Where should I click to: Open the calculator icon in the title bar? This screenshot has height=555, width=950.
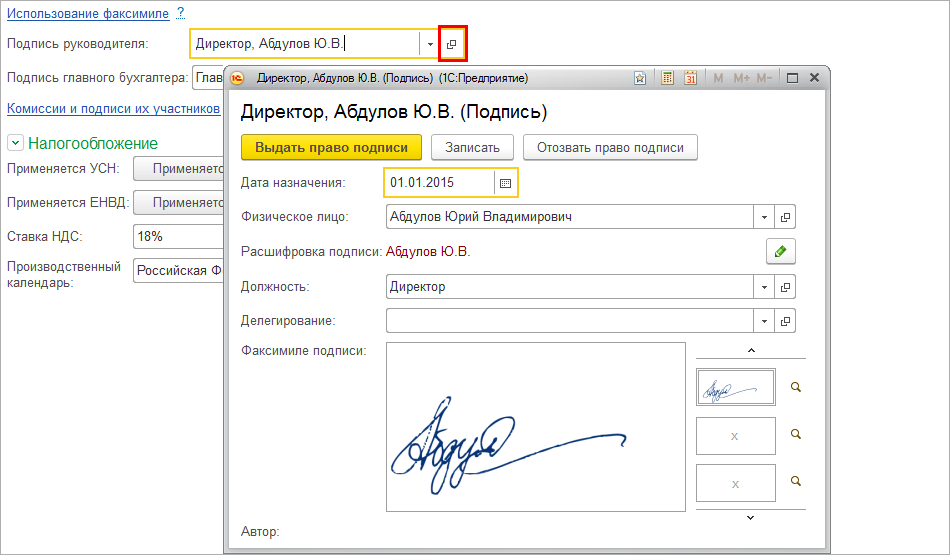click(x=667, y=78)
